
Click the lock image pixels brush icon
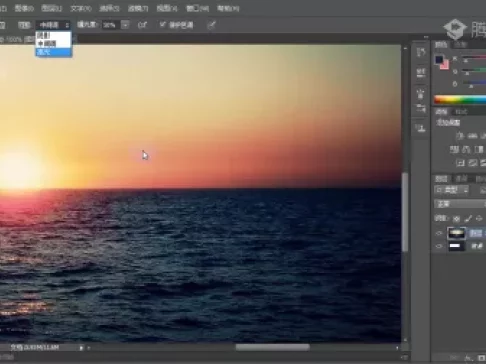(468, 219)
